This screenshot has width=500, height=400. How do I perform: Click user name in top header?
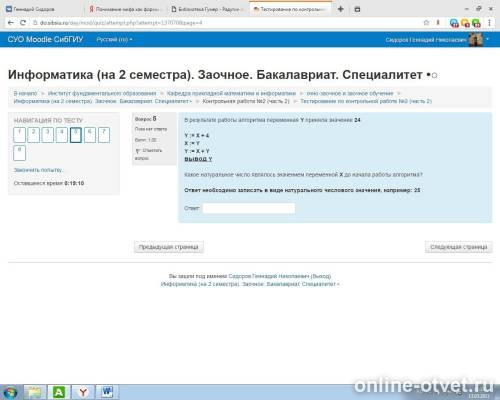[426, 40]
